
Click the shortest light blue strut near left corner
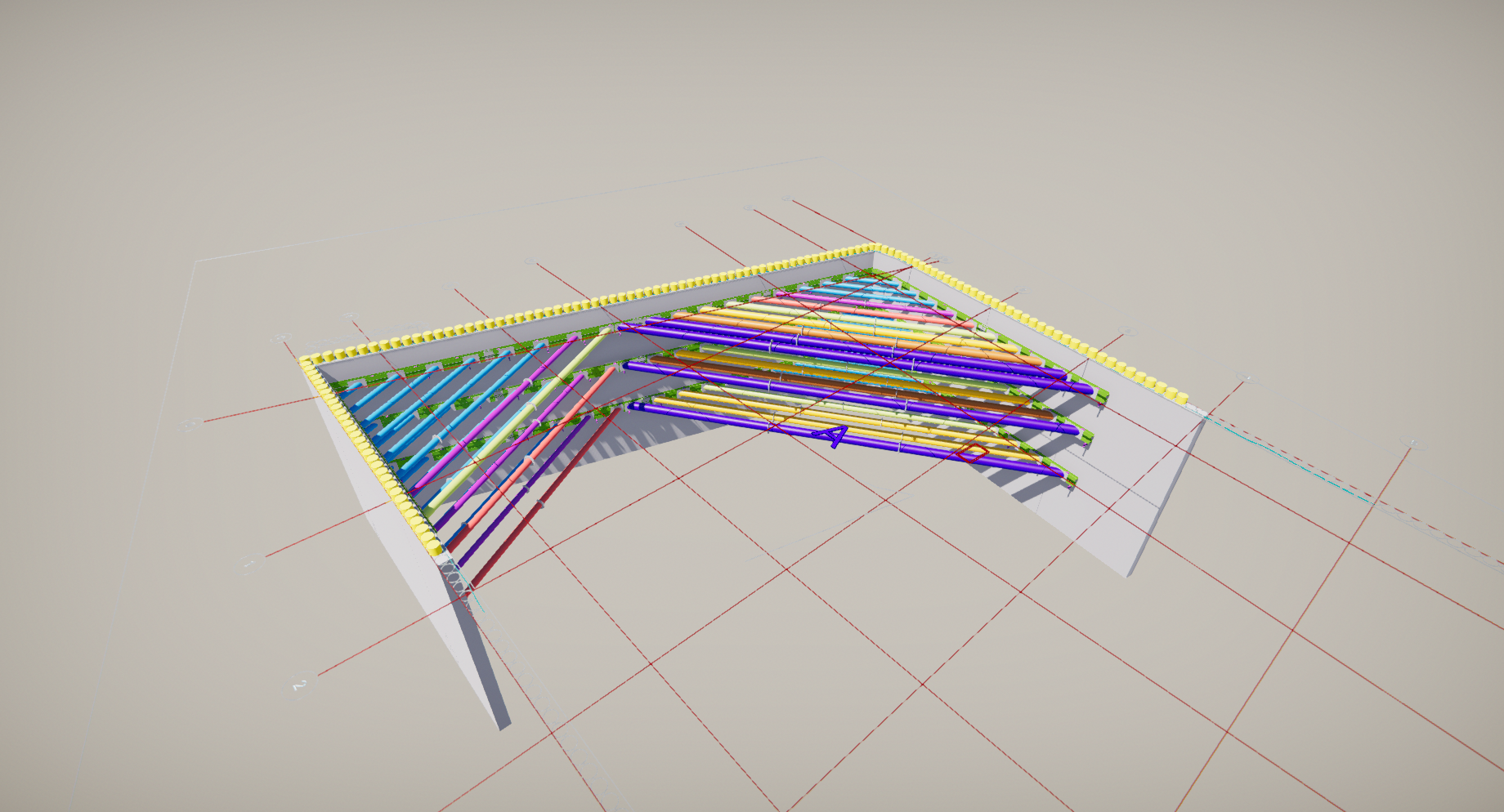coord(356,390)
